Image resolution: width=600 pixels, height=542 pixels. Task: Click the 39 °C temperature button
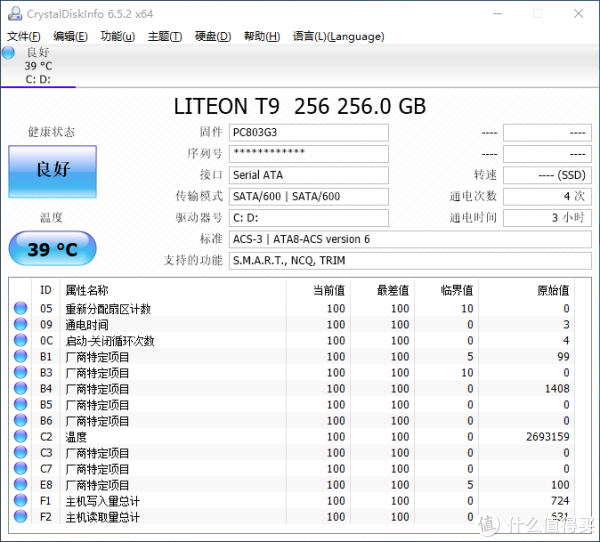click(x=52, y=249)
